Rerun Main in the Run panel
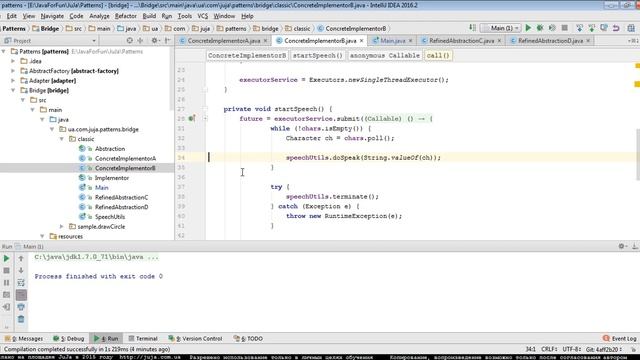 click(6, 258)
